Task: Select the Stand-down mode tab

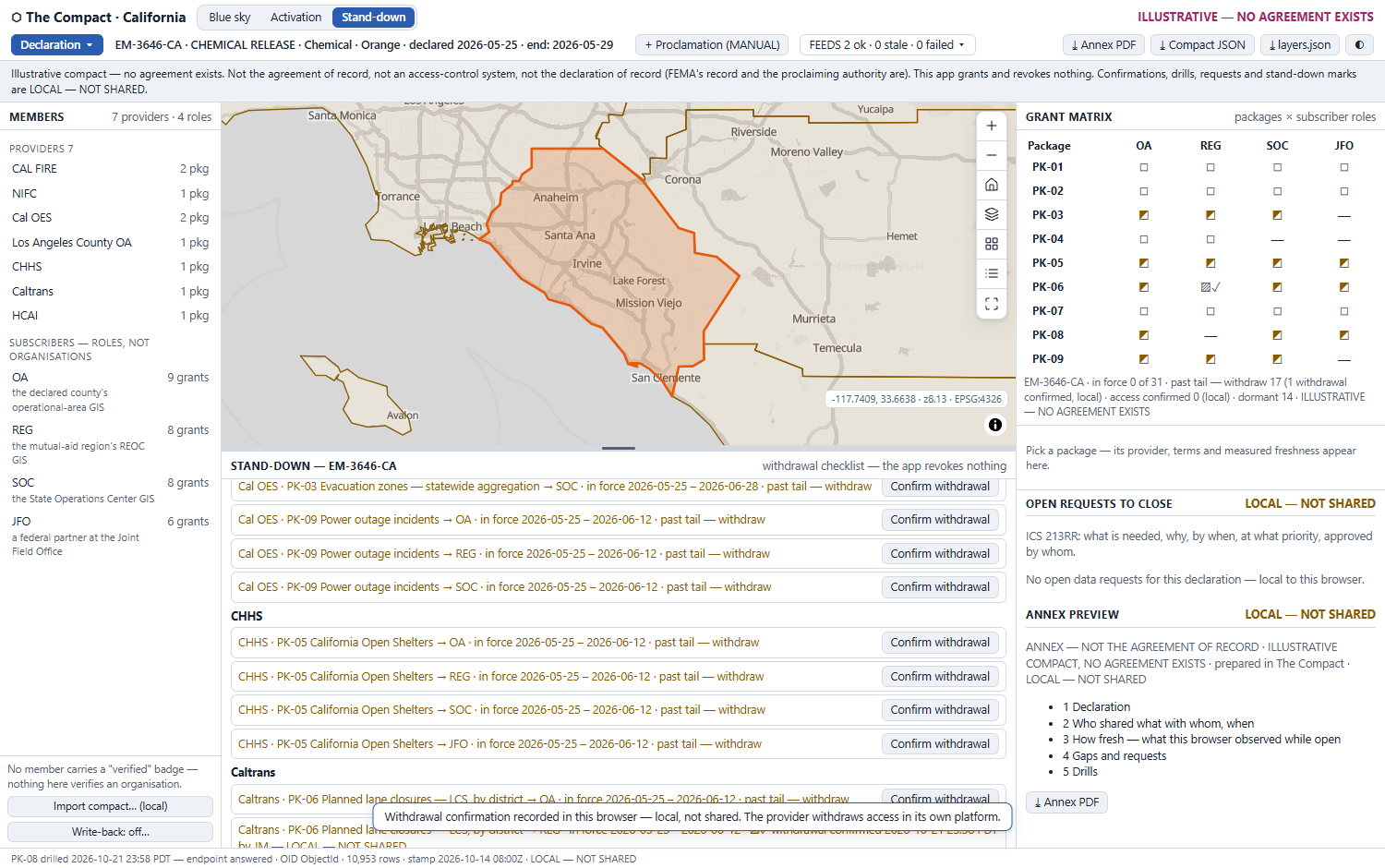Action: pos(373,18)
